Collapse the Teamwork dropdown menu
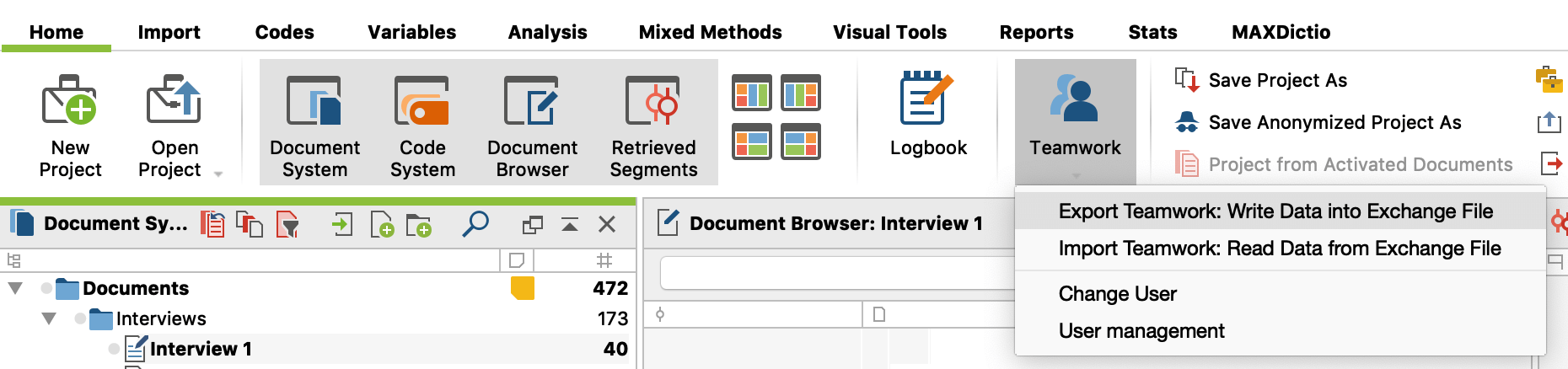The height and width of the screenshot is (369, 1568). 1075,121
